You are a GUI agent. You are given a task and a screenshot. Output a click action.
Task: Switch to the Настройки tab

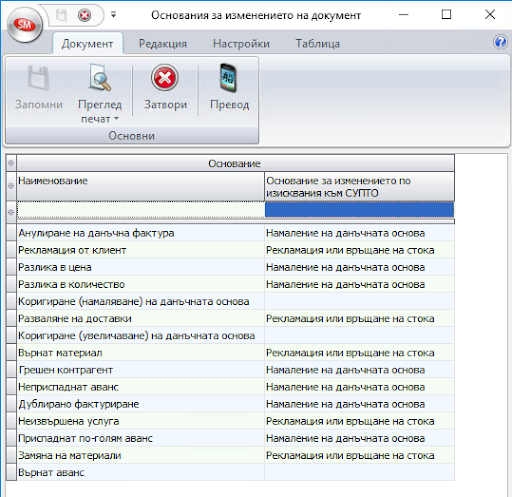(241, 44)
